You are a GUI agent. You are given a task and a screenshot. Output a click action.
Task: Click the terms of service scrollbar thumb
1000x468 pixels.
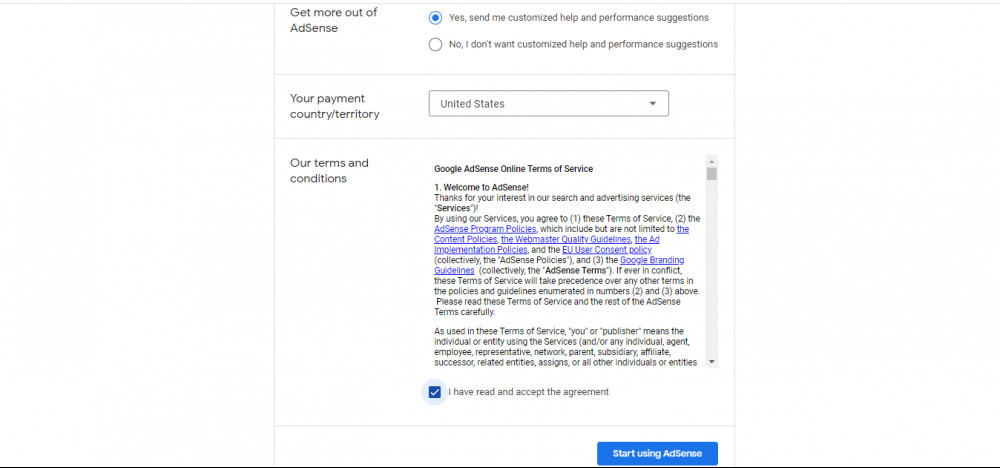coord(712,174)
